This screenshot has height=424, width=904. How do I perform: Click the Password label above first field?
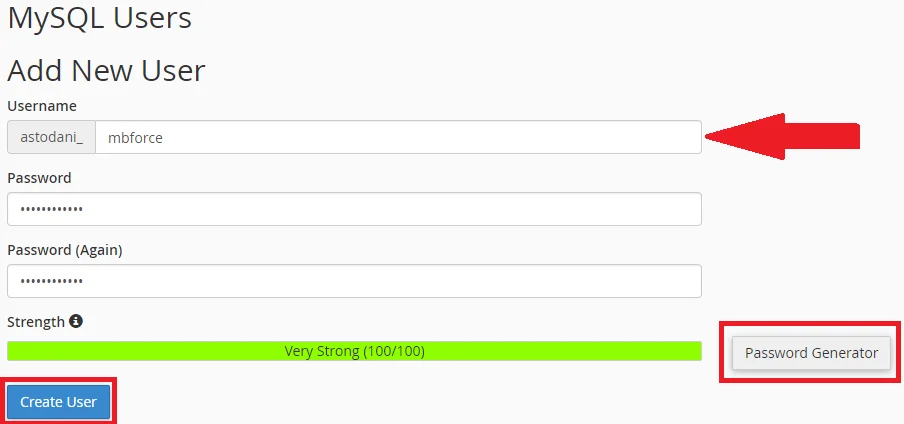(x=39, y=178)
